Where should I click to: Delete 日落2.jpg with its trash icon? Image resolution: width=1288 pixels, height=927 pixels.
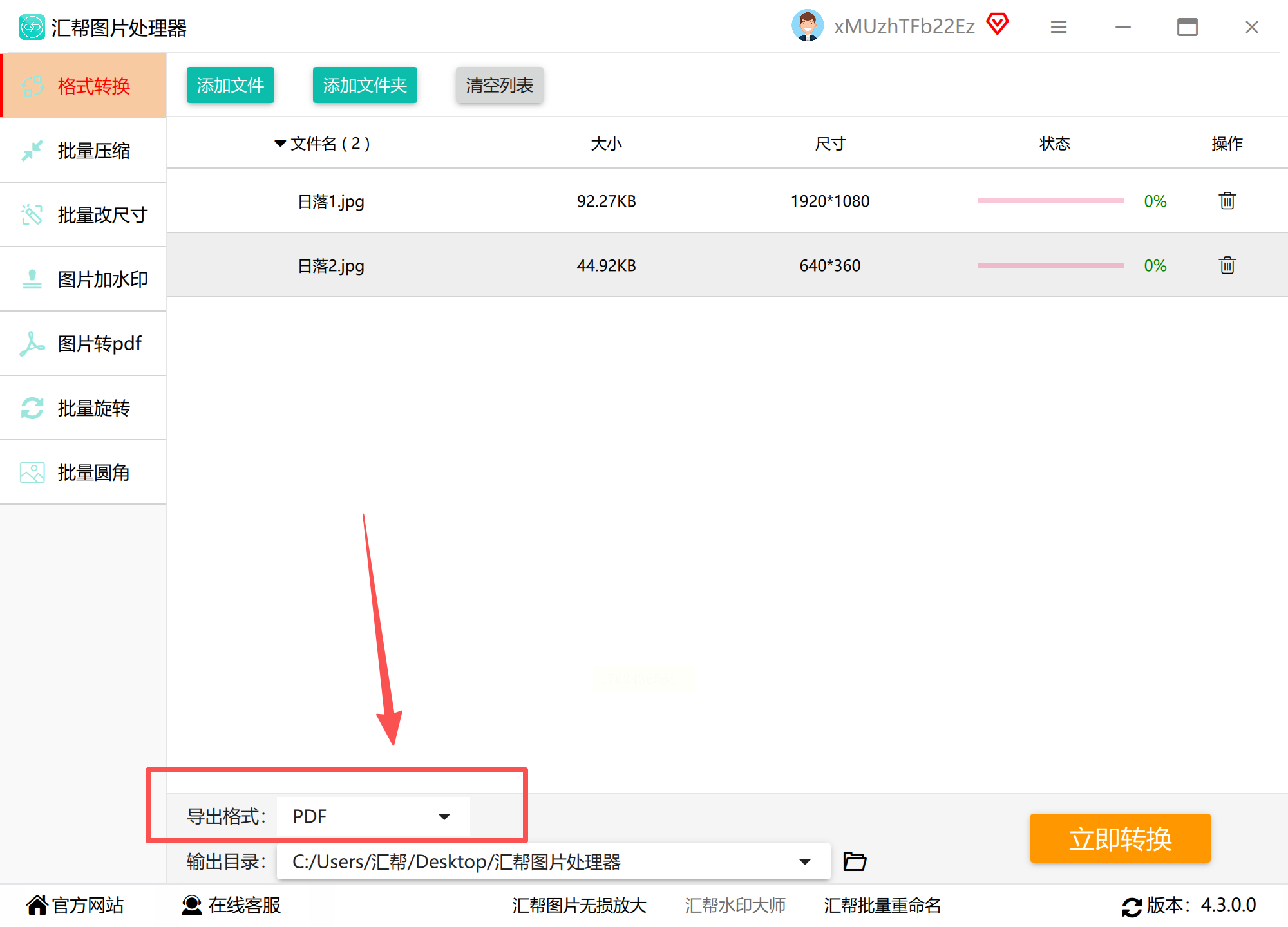click(1227, 265)
